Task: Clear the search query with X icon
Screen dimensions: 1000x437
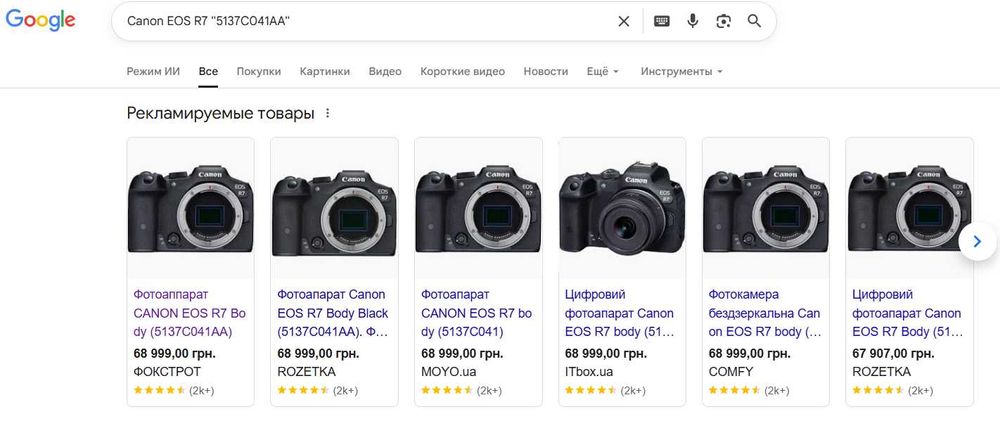Action: tap(623, 21)
